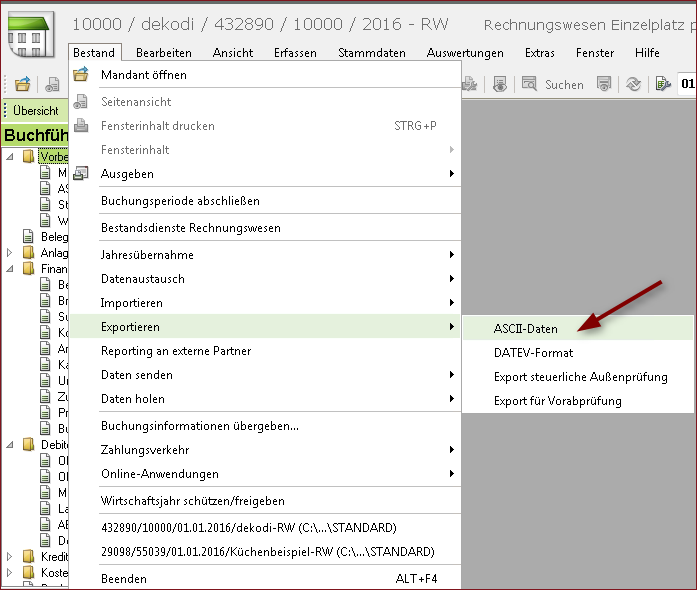Screen dimensions: 697x590
Task: Click the Ausgeben printer icon in menu
Action: 82,173
